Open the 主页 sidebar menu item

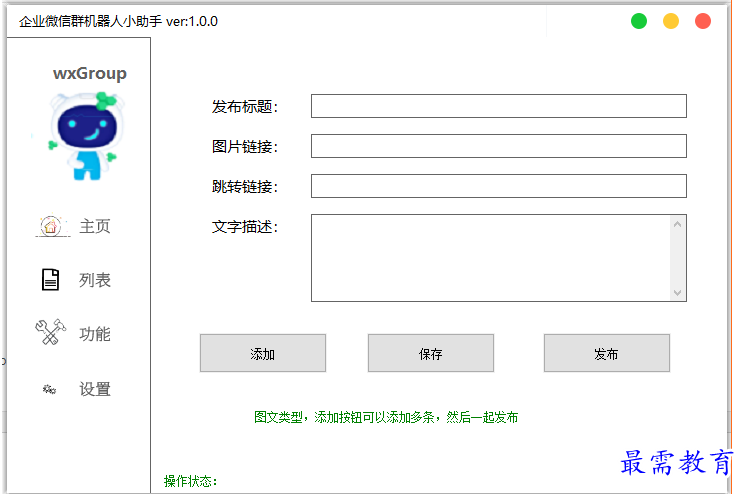(95, 226)
